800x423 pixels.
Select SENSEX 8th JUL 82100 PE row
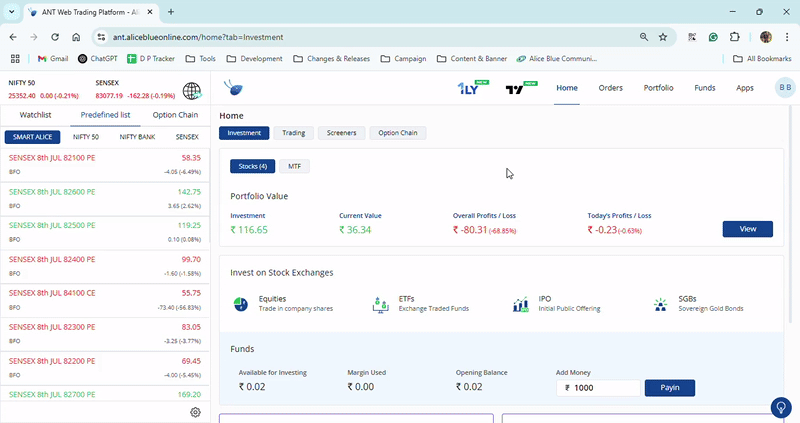(105, 165)
